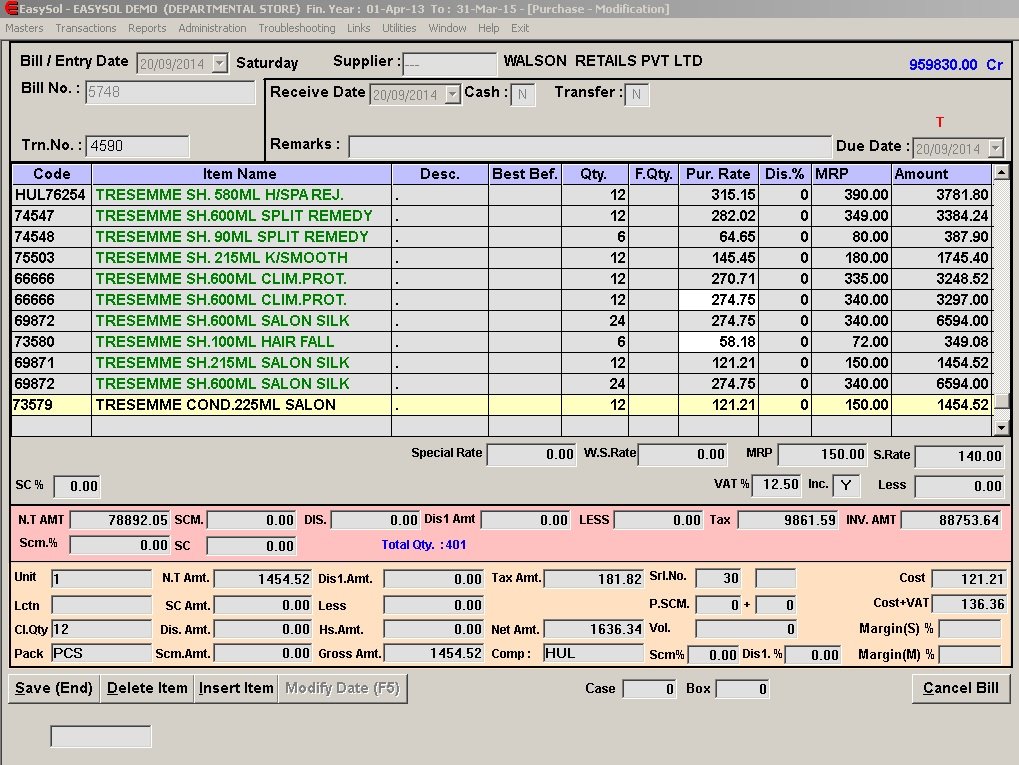This screenshot has width=1019, height=765.
Task: Toggle the VAT Inc. Y field
Action: [846, 485]
